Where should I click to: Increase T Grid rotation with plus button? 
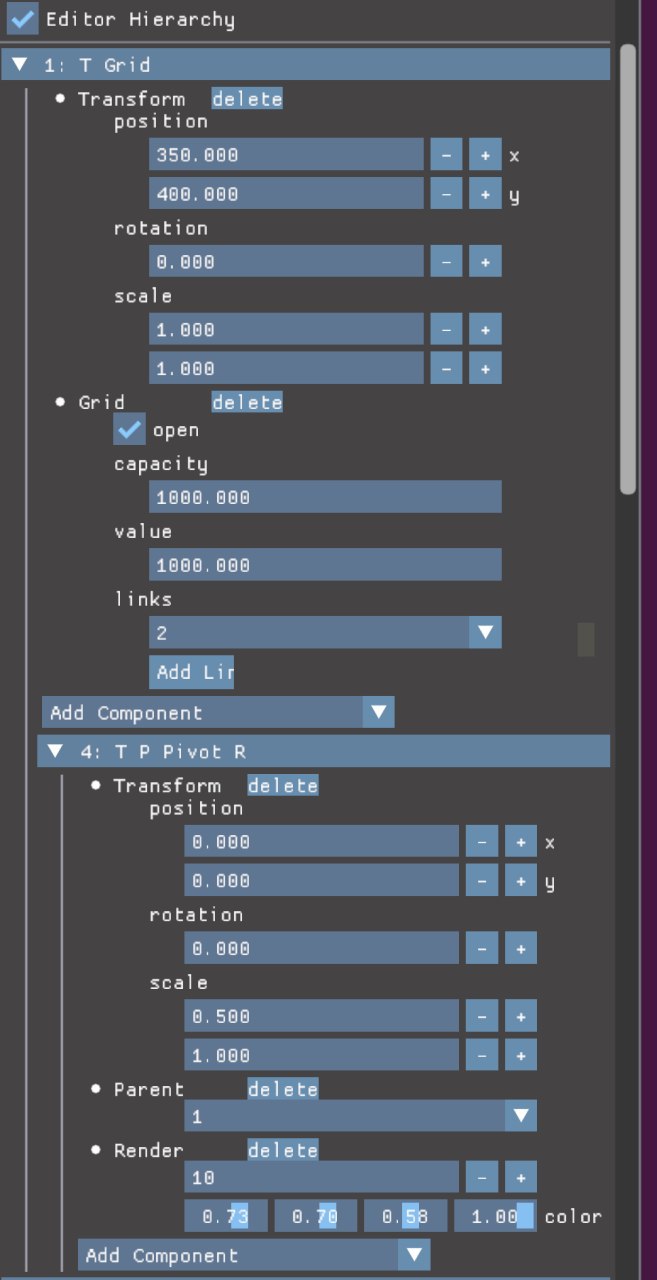(485, 261)
